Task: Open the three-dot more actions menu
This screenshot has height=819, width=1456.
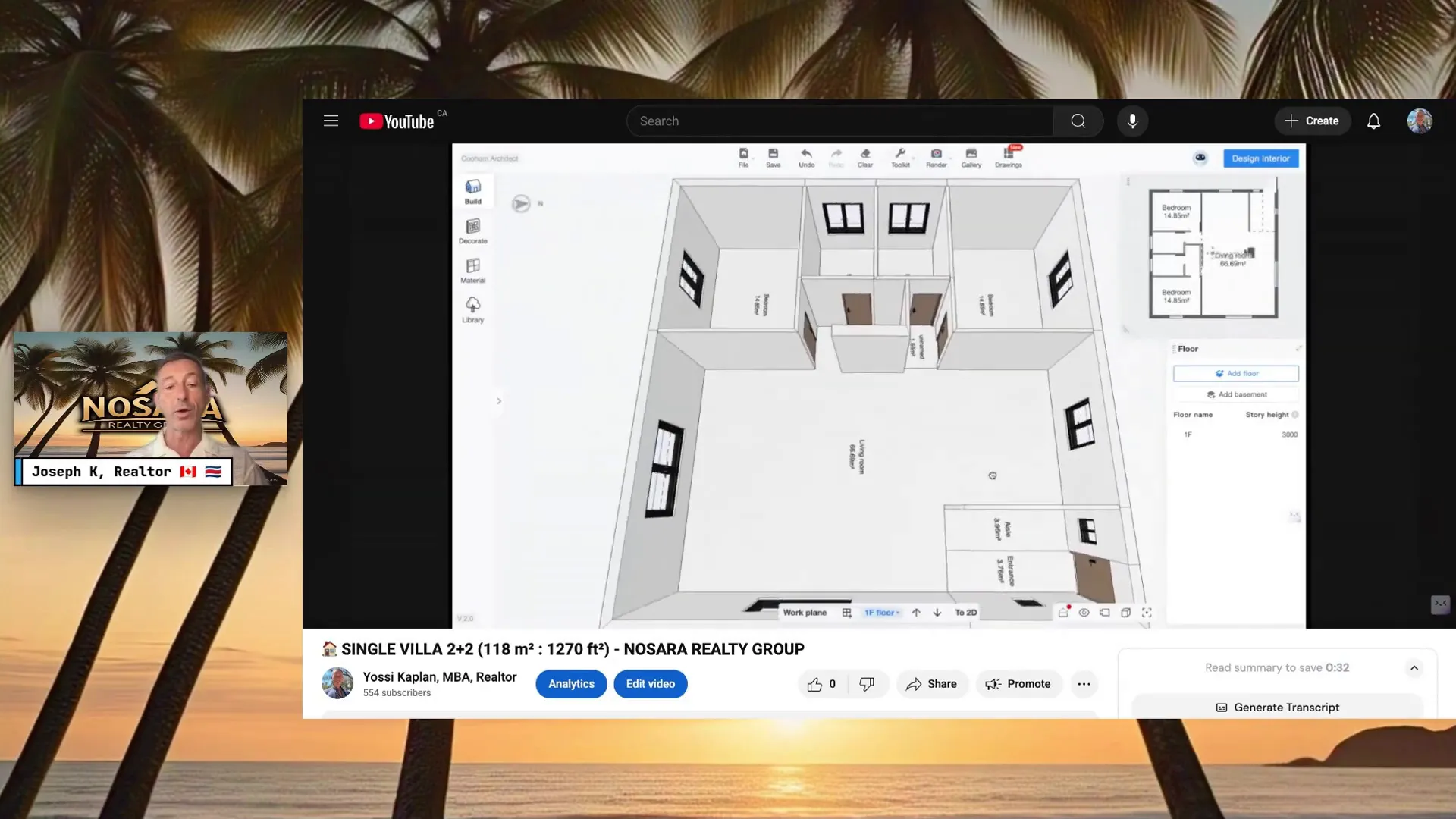Action: [x=1084, y=684]
